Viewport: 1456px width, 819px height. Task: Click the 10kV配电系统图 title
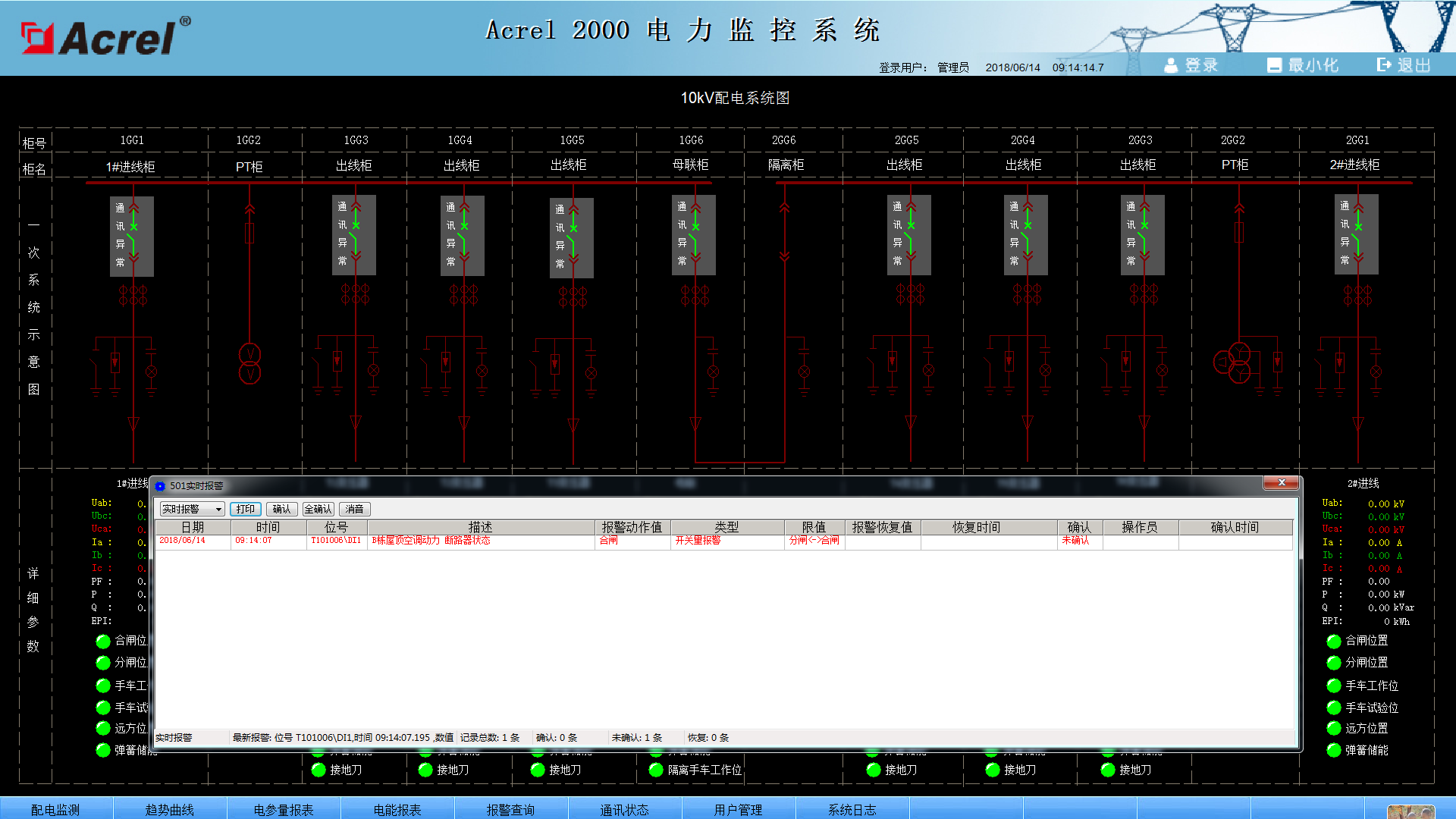pyautogui.click(x=735, y=98)
